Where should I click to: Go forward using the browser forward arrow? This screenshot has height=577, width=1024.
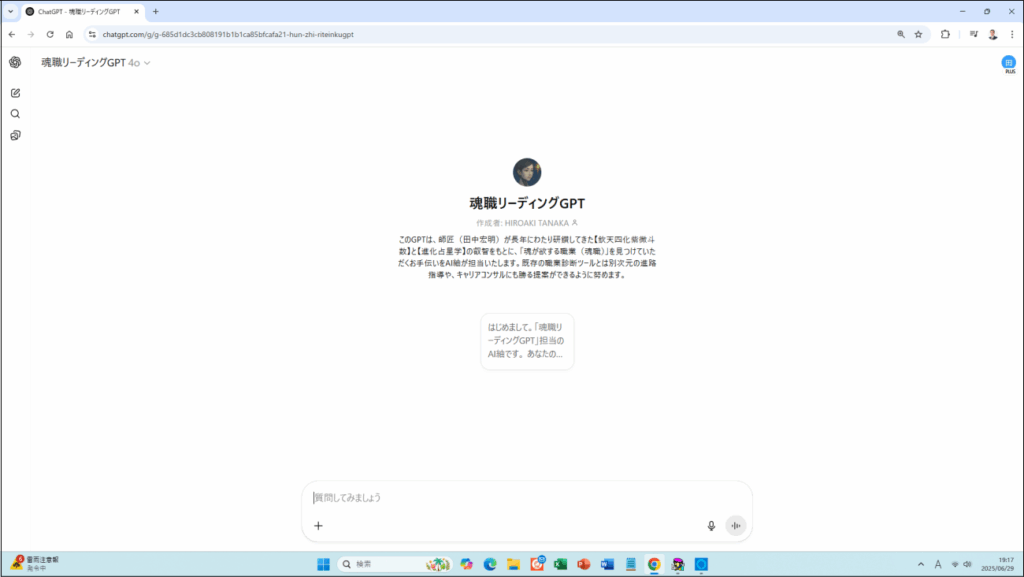pyautogui.click(x=31, y=35)
